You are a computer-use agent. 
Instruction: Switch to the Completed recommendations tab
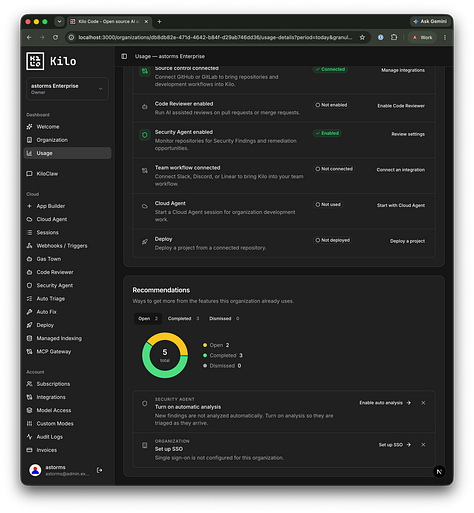click(x=183, y=319)
